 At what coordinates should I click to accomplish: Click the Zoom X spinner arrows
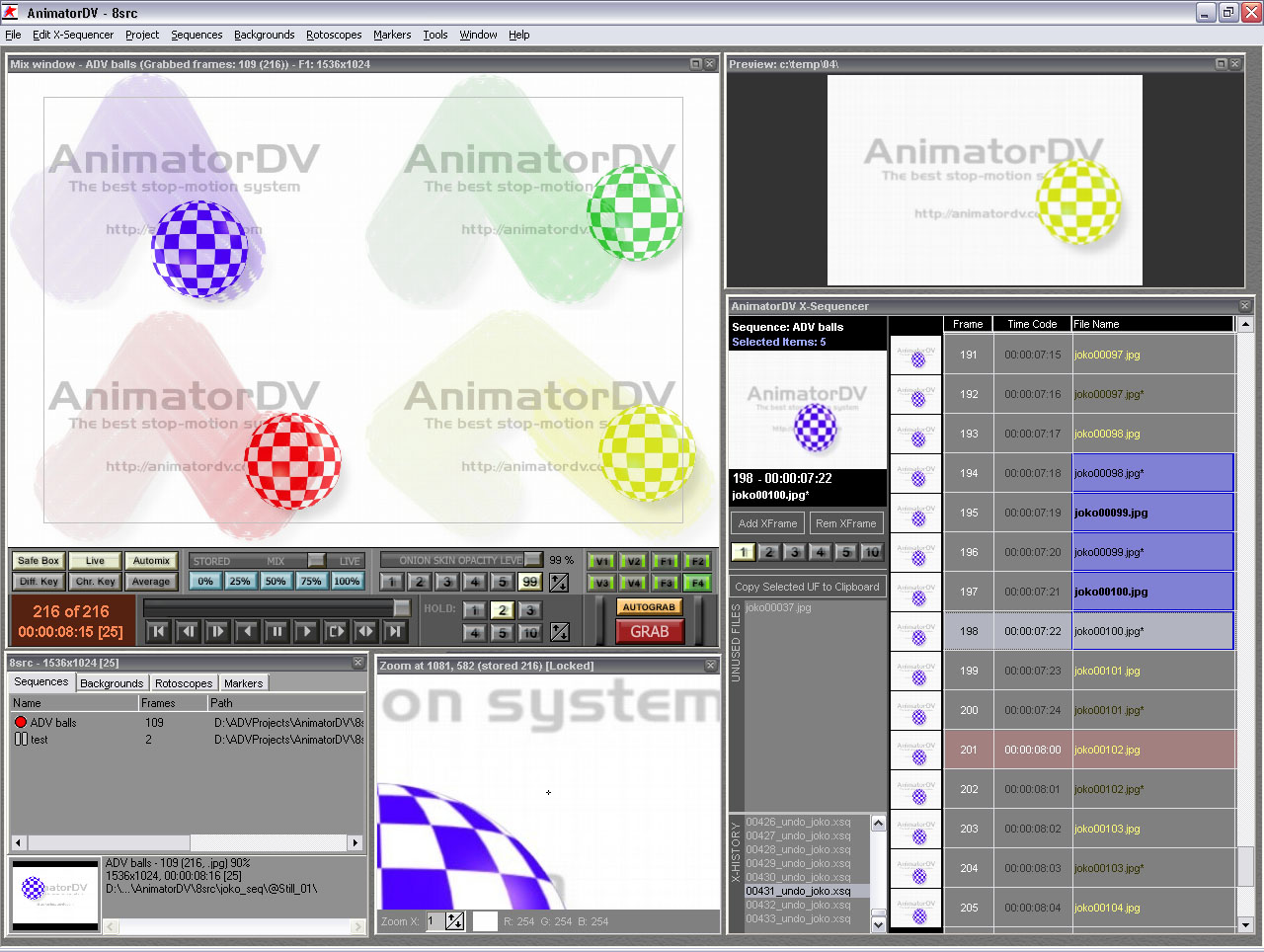click(x=455, y=921)
